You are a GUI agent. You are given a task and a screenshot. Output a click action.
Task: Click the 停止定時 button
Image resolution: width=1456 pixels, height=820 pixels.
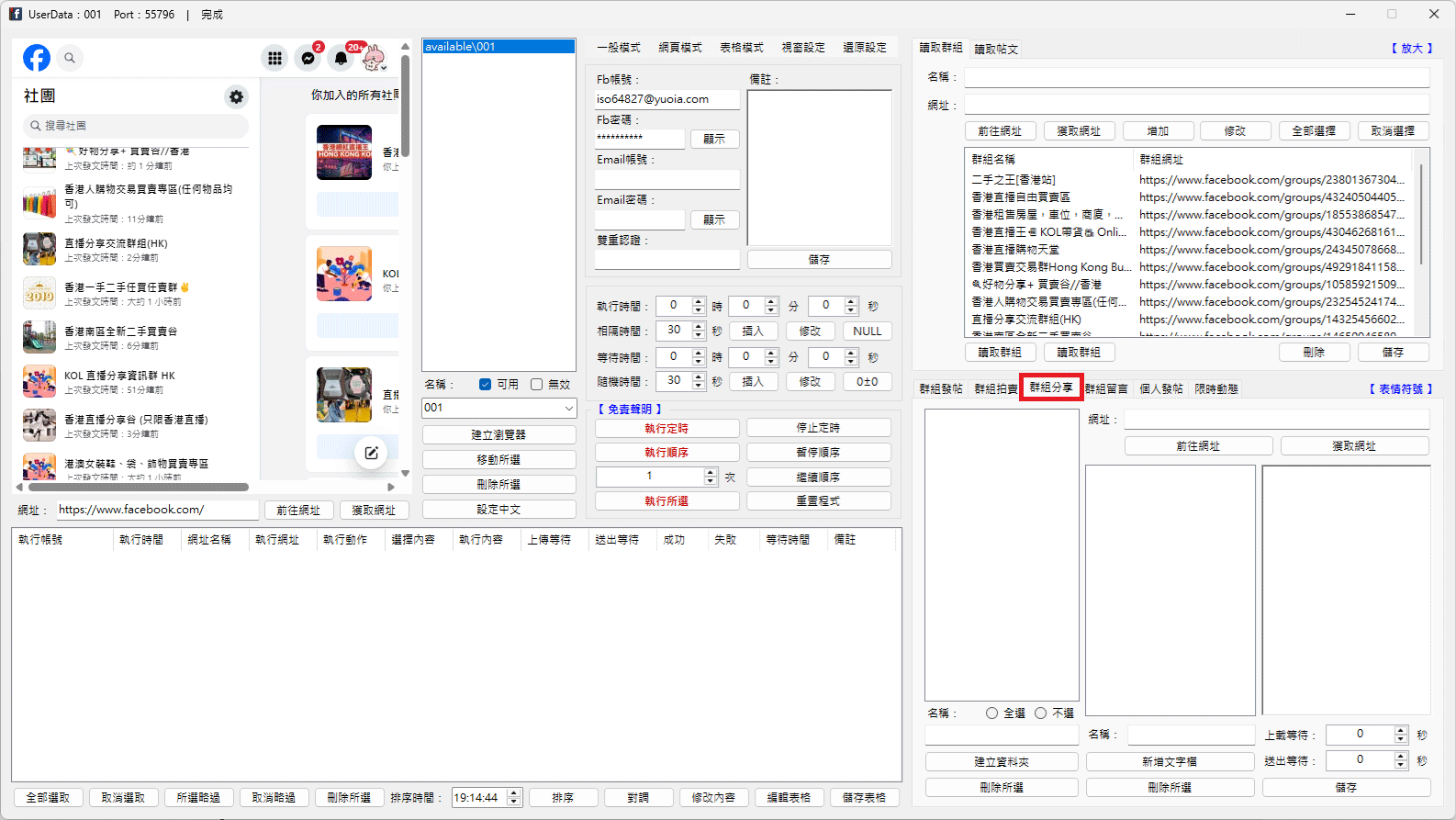pyautogui.click(x=818, y=428)
